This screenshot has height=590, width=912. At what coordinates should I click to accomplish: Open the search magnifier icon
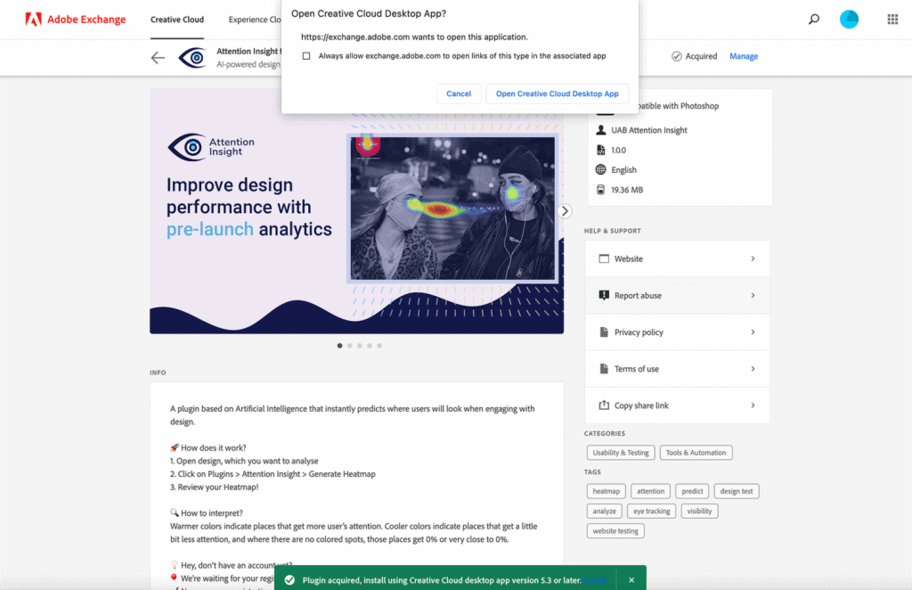814,19
